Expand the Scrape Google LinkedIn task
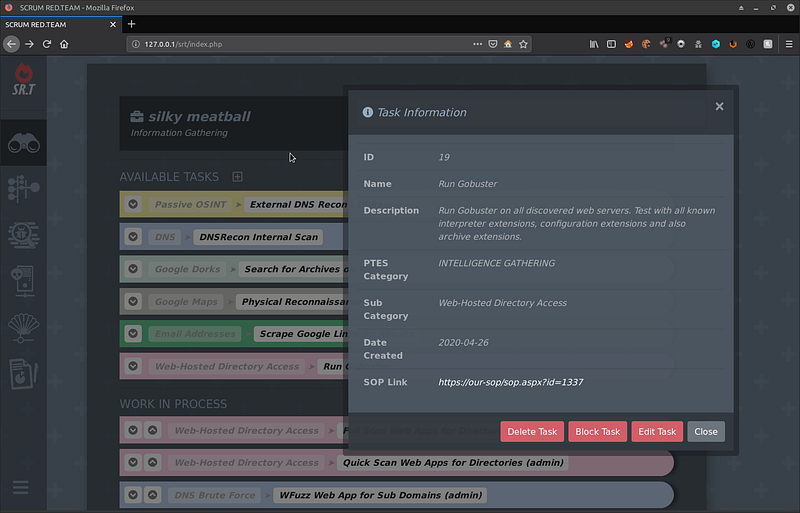This screenshot has width=800, height=513. pyautogui.click(x=133, y=334)
